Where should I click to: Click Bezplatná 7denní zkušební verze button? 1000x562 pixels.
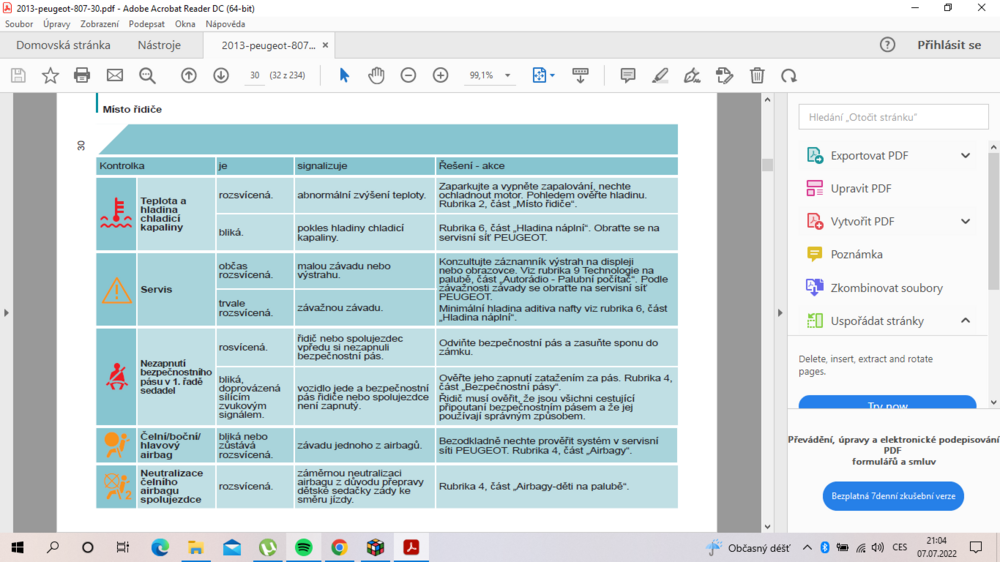(893, 496)
